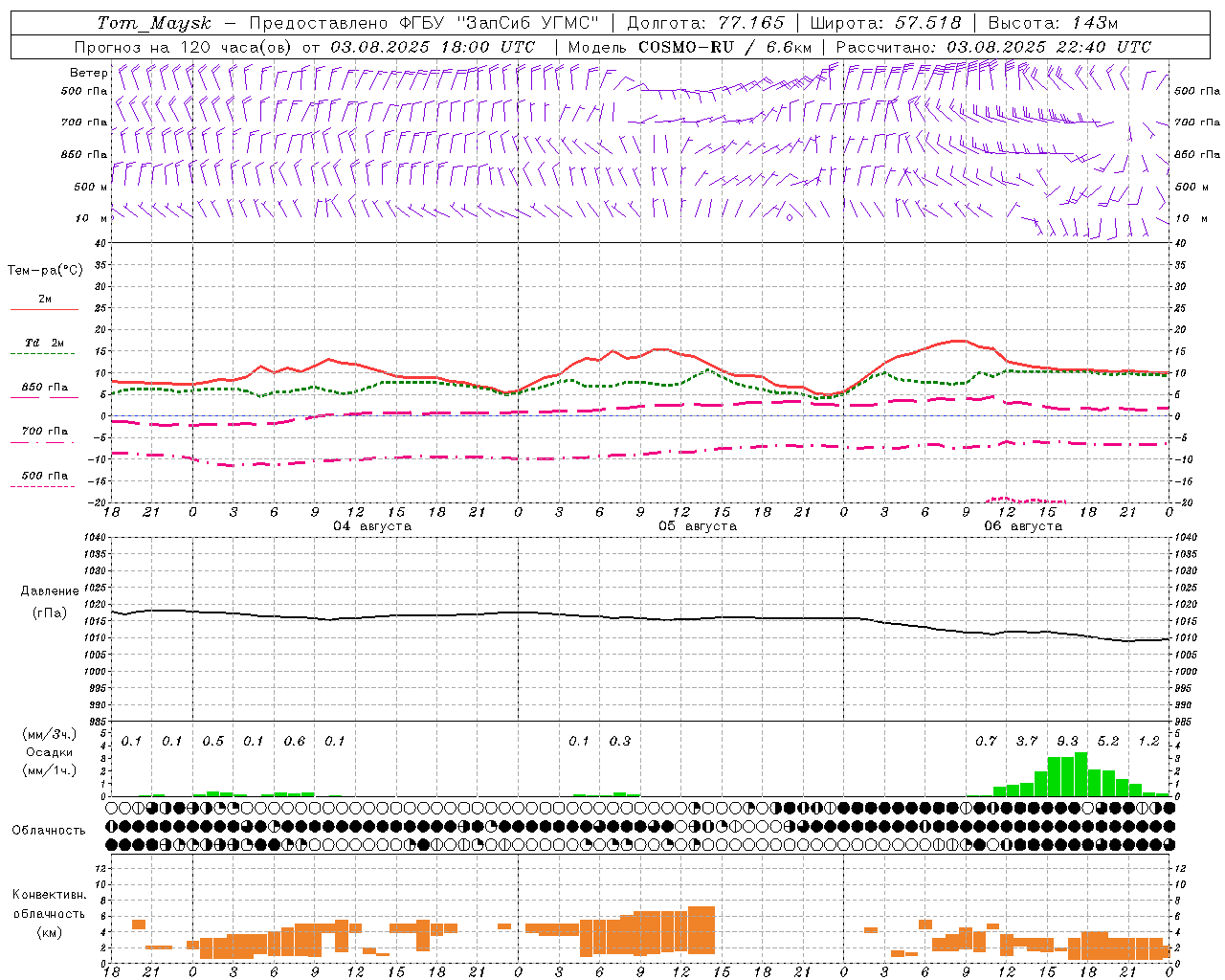Select the 04 августа date label
Viewport: 1225px width, 980px height.
coord(372,526)
